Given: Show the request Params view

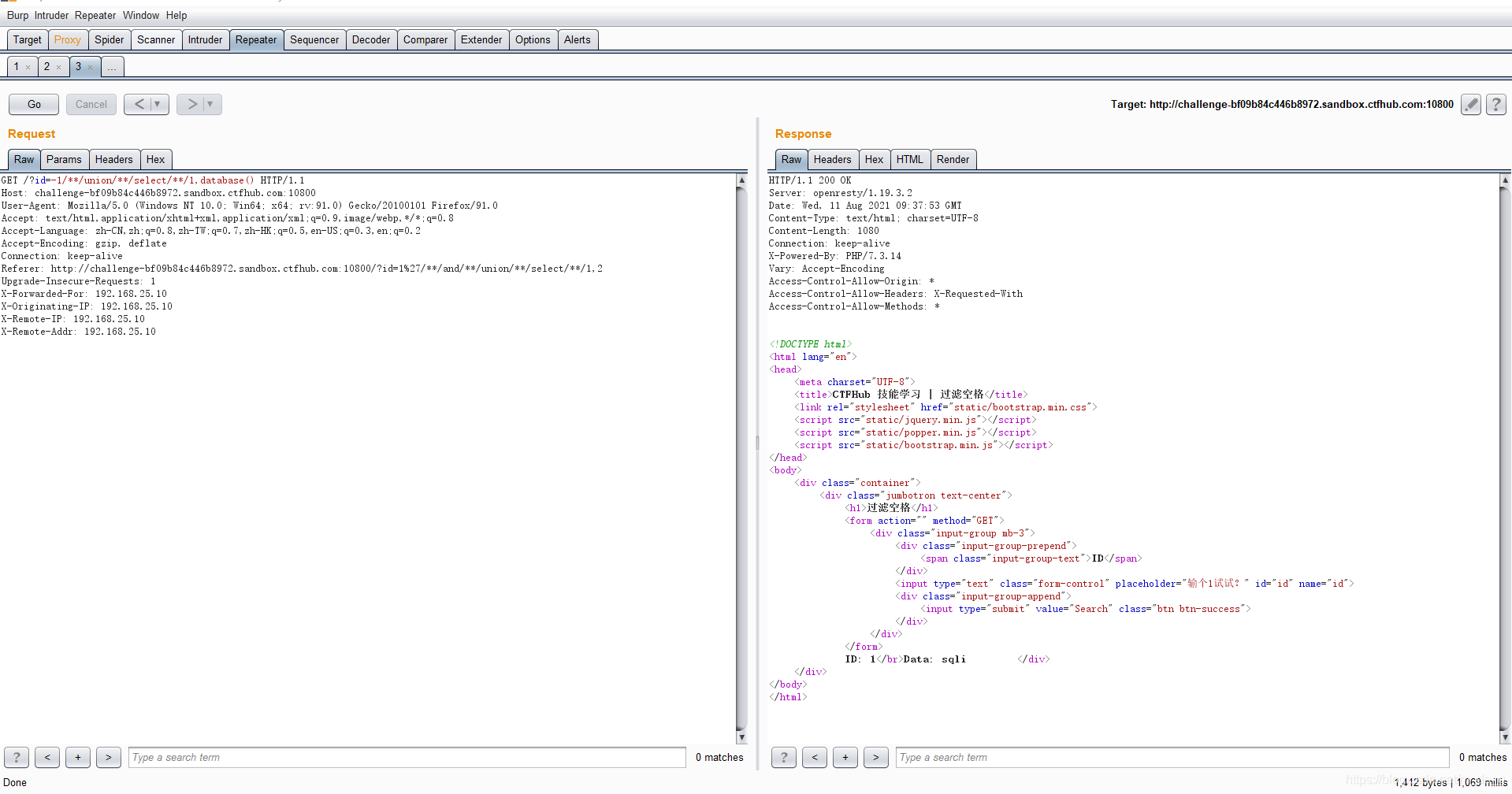Looking at the screenshot, I should click(x=64, y=159).
